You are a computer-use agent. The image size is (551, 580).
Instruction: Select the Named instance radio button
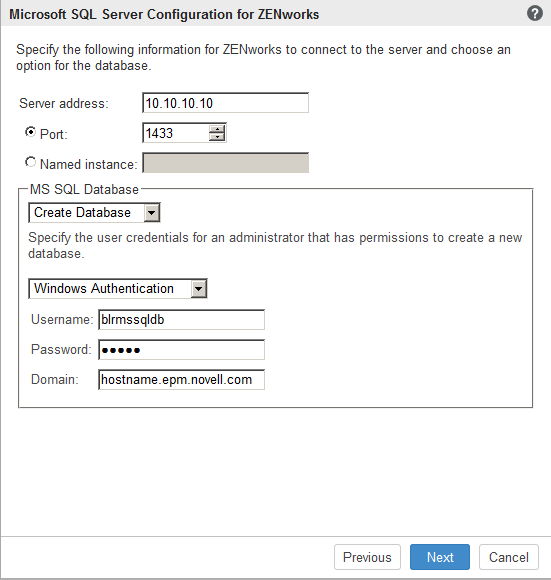pyautogui.click(x=30, y=162)
